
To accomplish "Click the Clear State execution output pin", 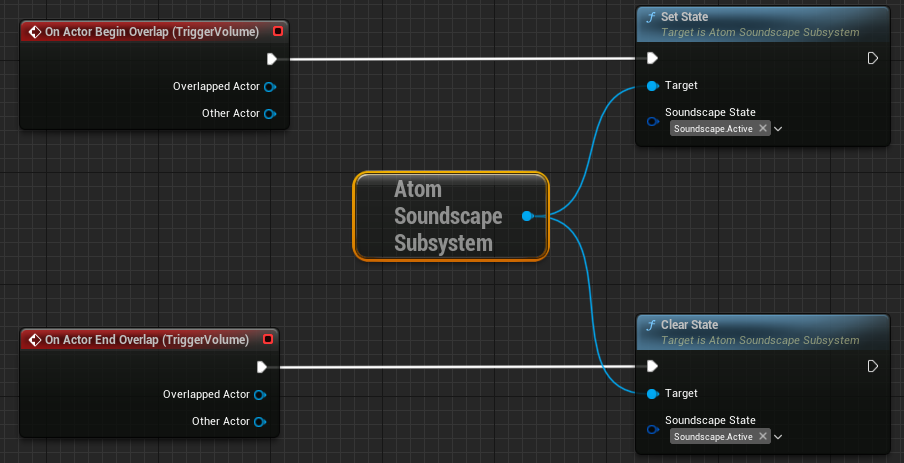I will [x=872, y=366].
